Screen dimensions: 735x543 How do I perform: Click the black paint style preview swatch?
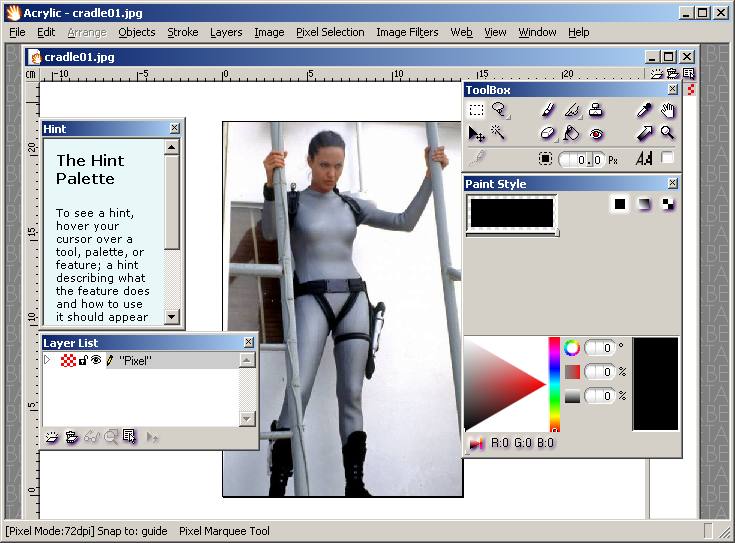click(511, 213)
